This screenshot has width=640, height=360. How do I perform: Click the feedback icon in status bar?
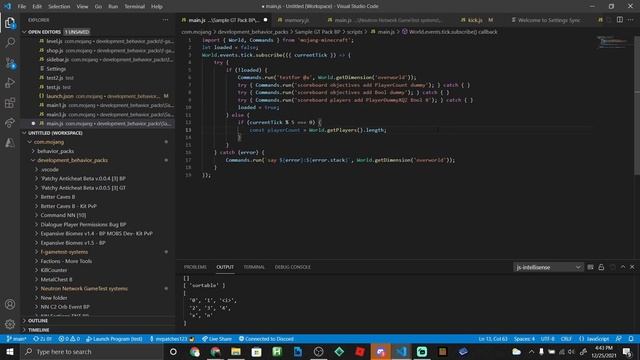[x=619, y=339]
